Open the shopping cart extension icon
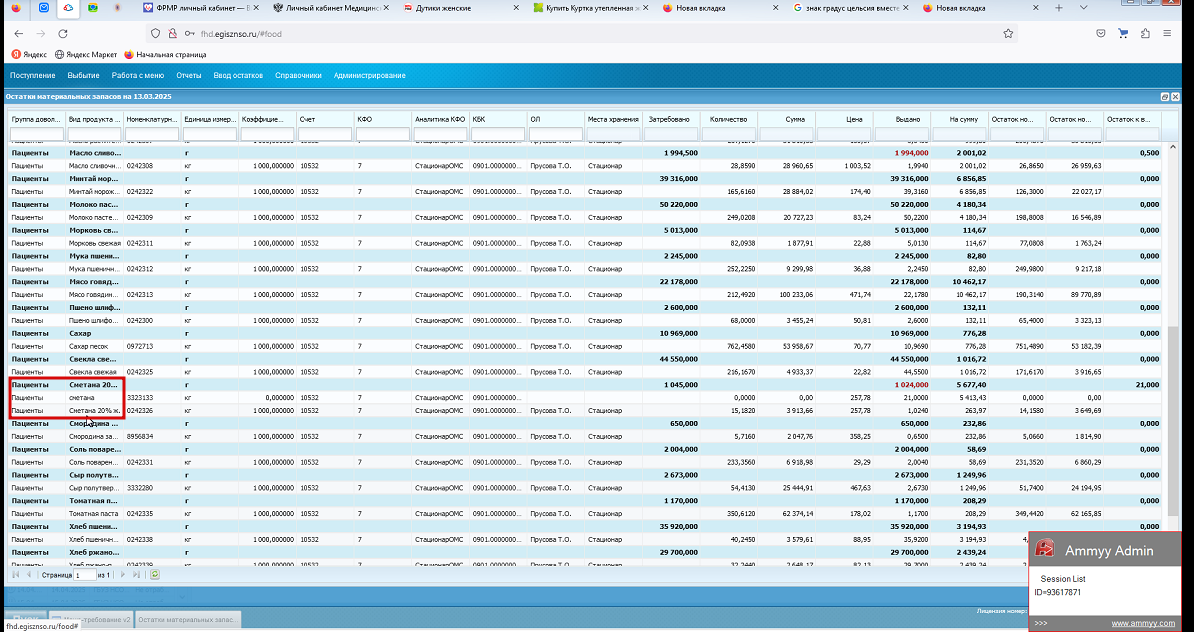The width and height of the screenshot is (1194, 632). pos(1122,34)
